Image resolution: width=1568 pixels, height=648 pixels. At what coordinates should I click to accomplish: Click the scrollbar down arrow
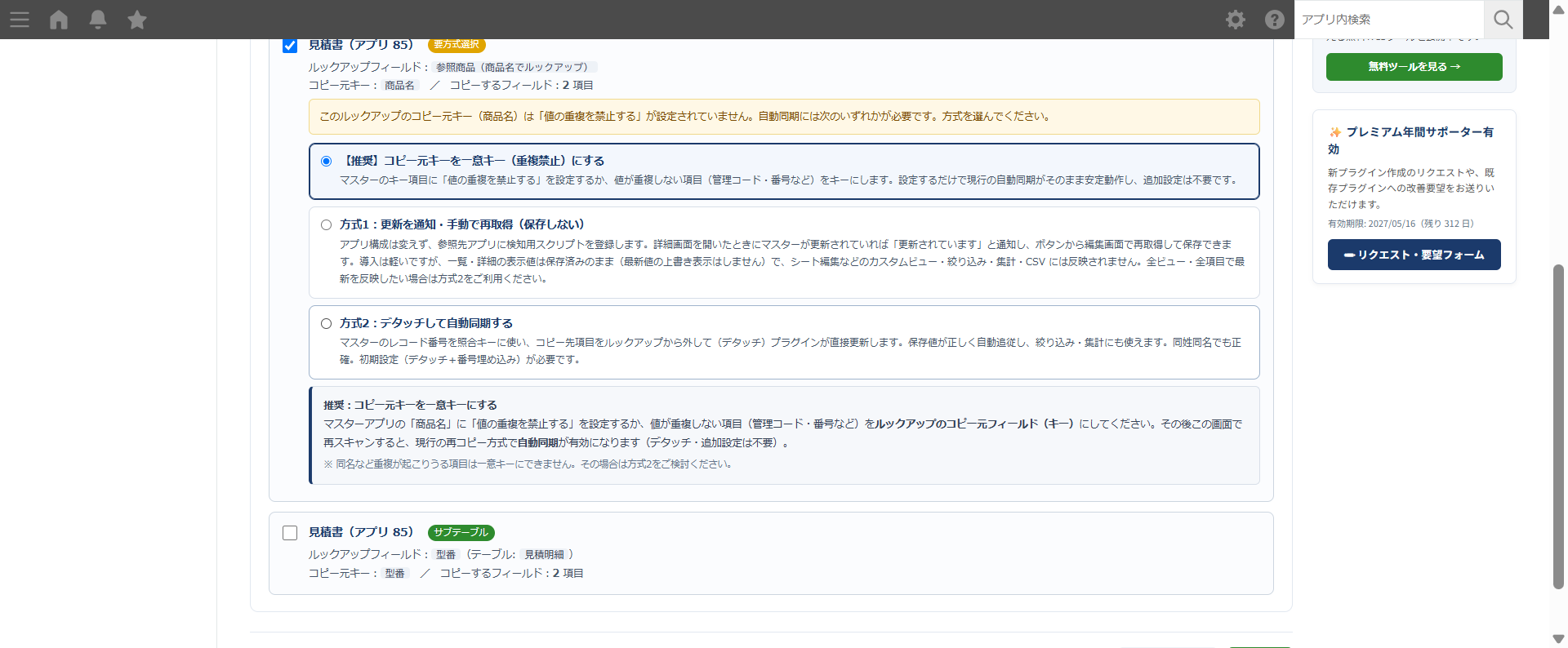point(1558,639)
